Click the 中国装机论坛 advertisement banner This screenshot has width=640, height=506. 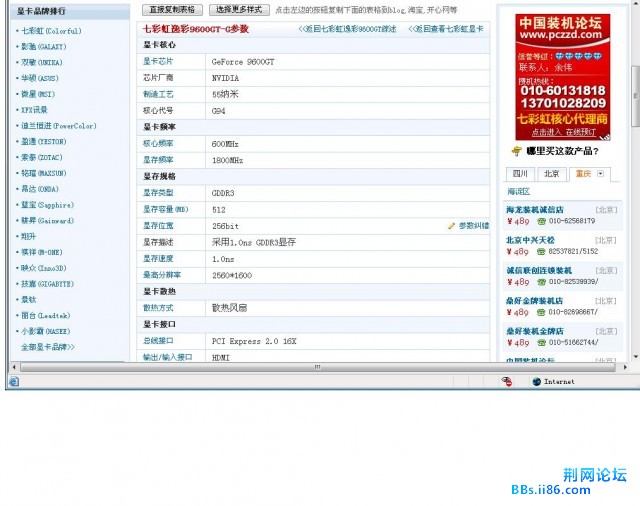[x=562, y=74]
